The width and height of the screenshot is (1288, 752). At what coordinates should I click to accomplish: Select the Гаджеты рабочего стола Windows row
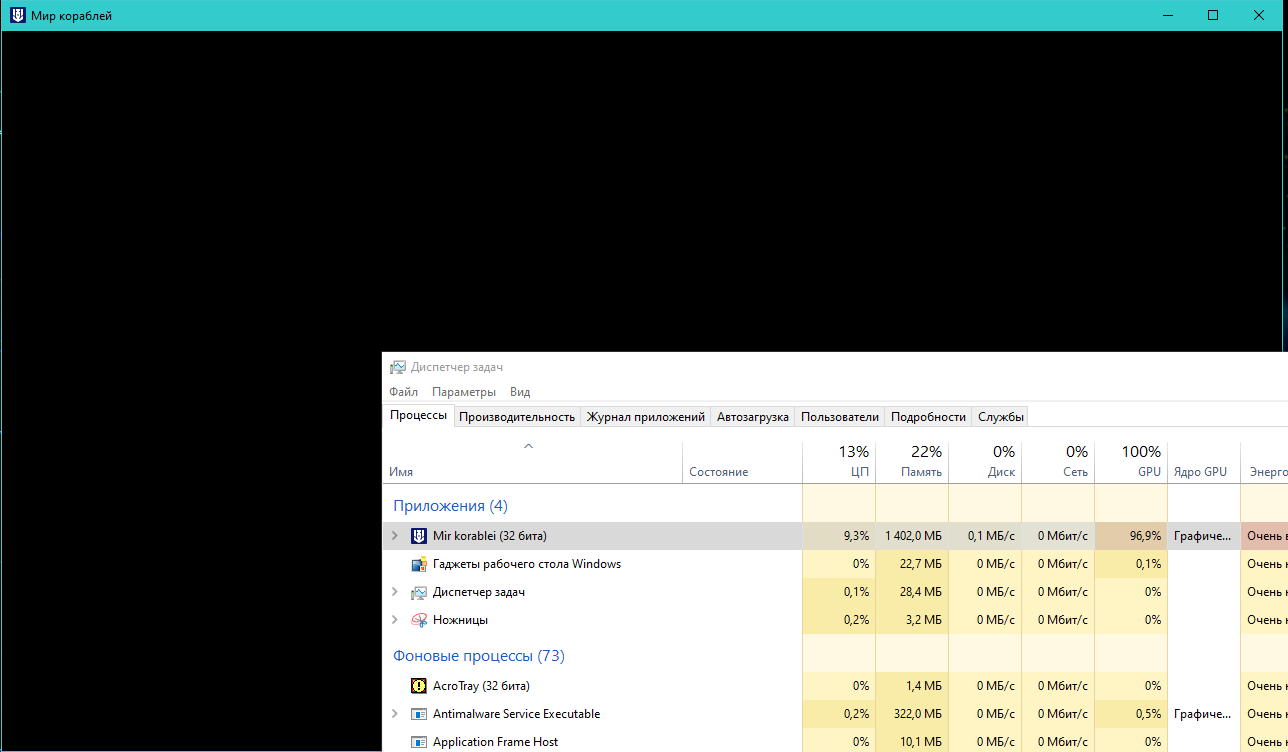(835, 564)
